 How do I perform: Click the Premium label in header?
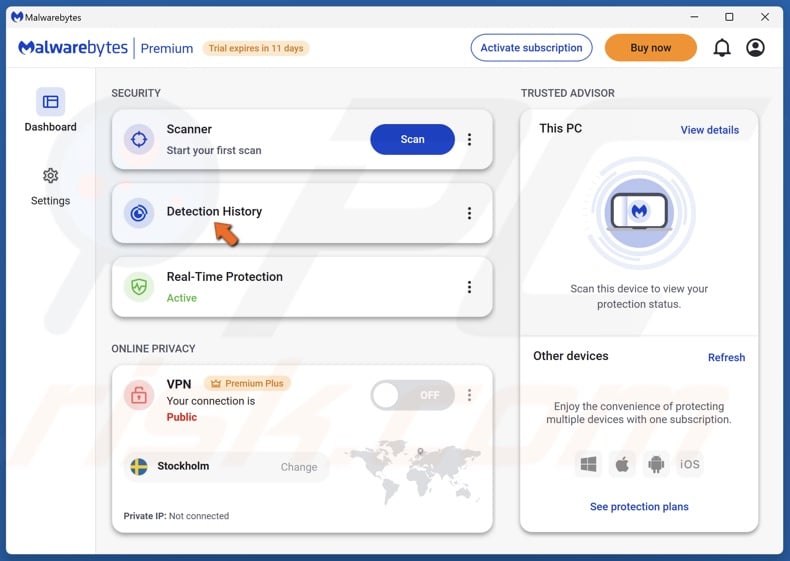click(x=167, y=48)
